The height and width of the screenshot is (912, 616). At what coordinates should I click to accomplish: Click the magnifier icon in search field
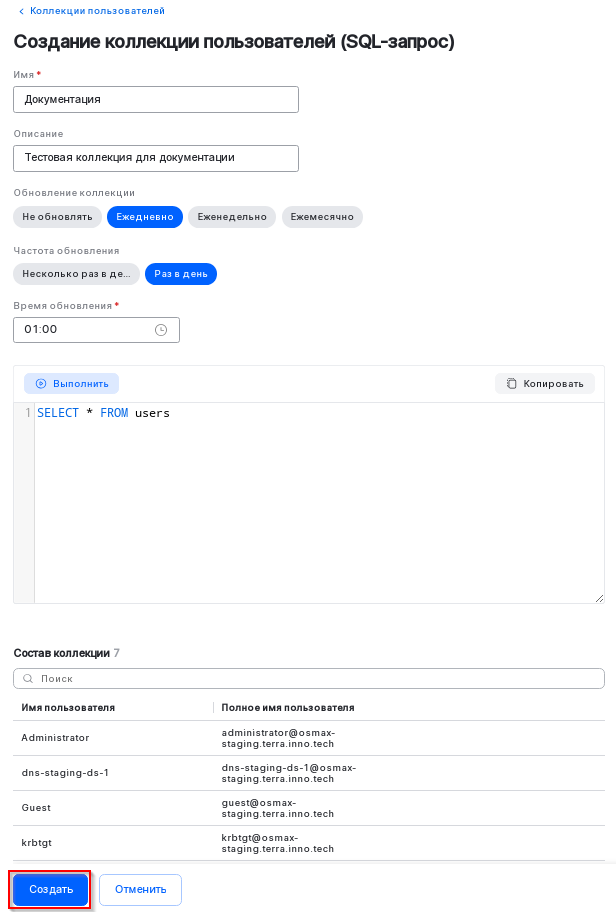pyautogui.click(x=28, y=678)
